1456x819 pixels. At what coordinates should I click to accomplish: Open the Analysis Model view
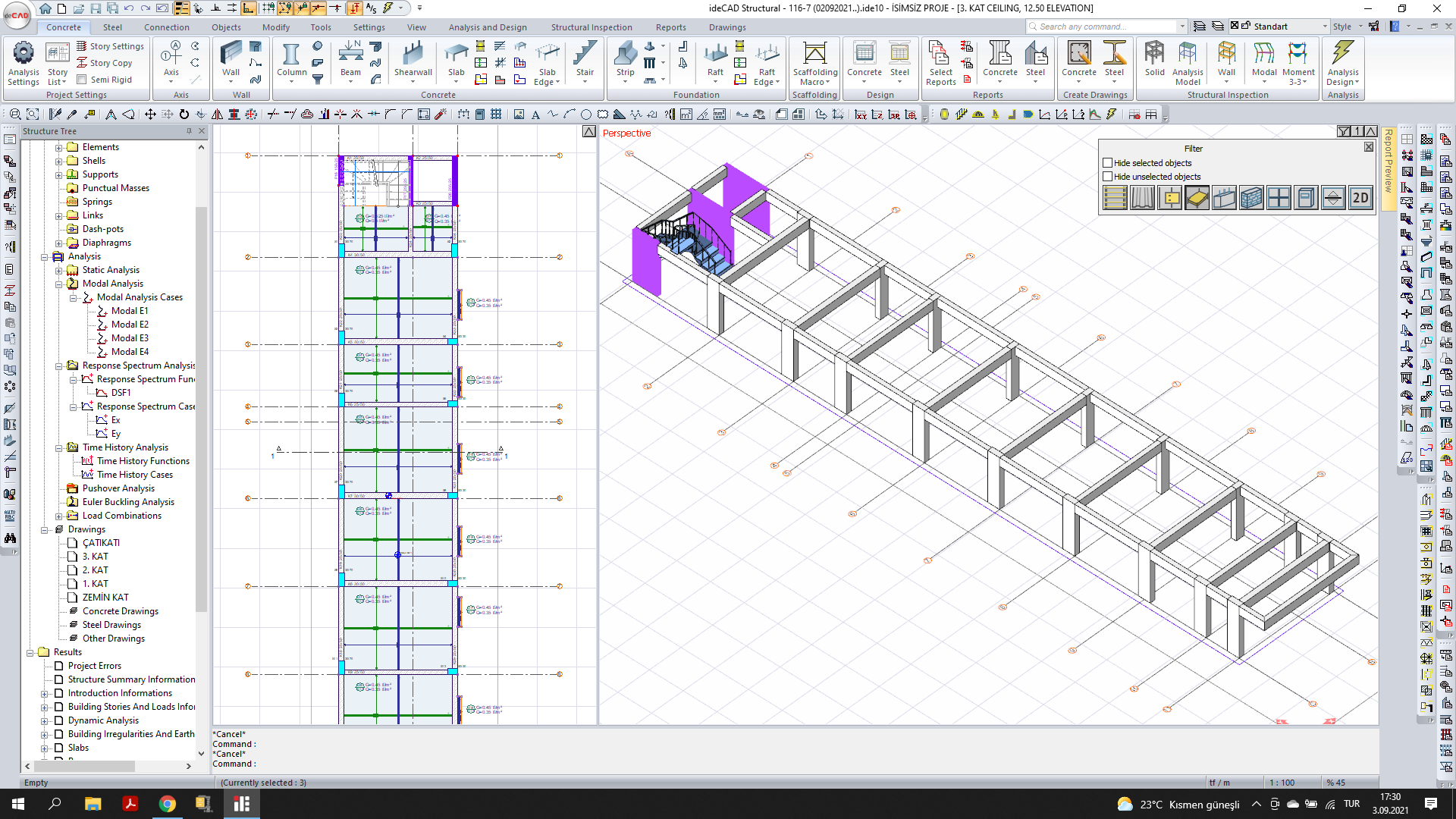[1188, 64]
